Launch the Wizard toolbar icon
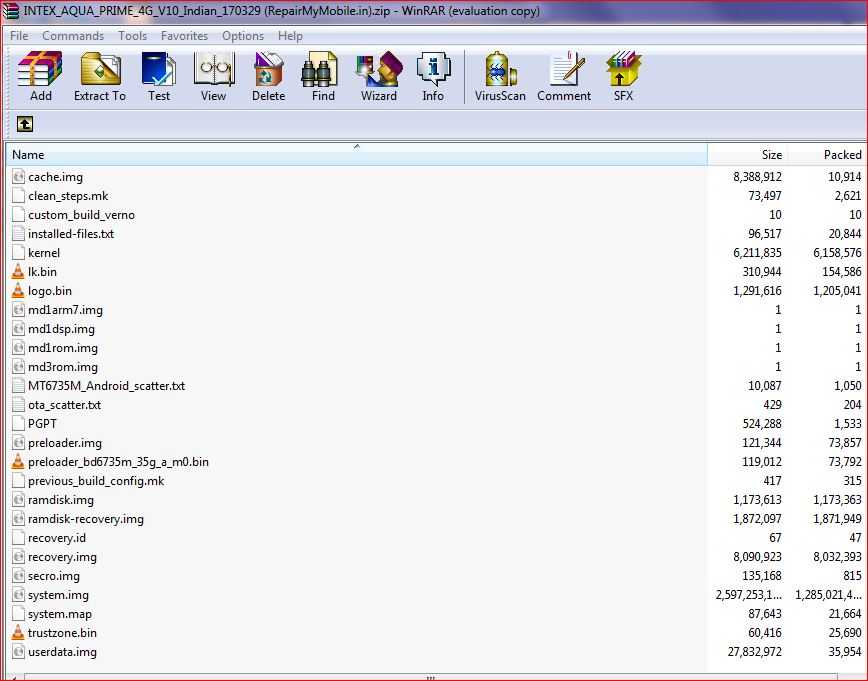 click(x=379, y=76)
